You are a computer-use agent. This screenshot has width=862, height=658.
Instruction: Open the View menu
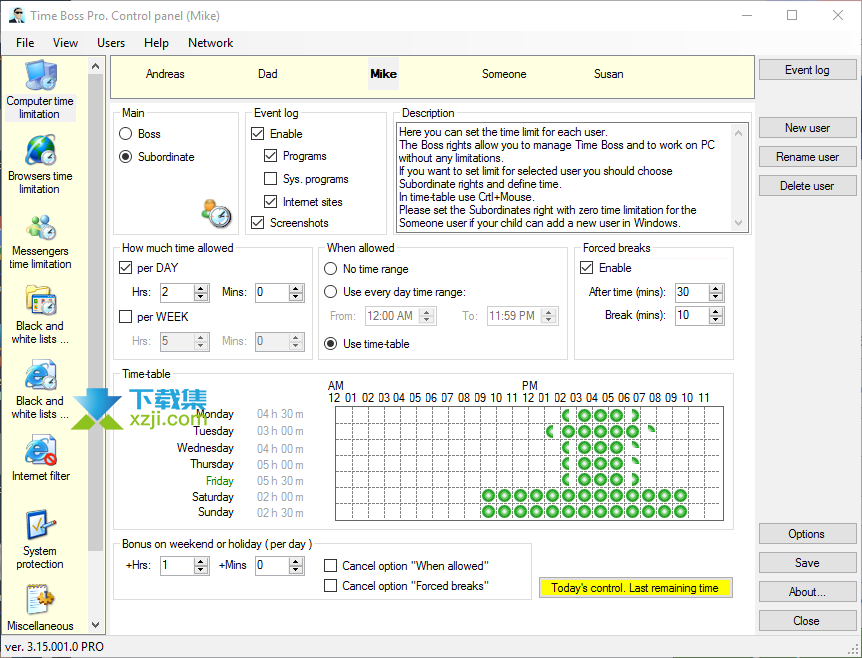click(65, 43)
